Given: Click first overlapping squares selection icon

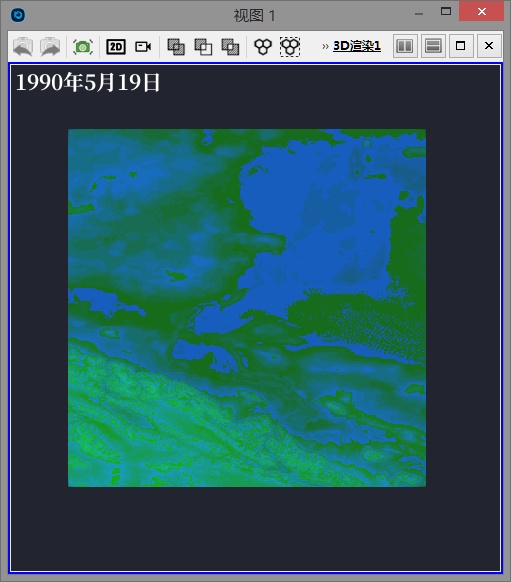Looking at the screenshot, I should click(176, 47).
